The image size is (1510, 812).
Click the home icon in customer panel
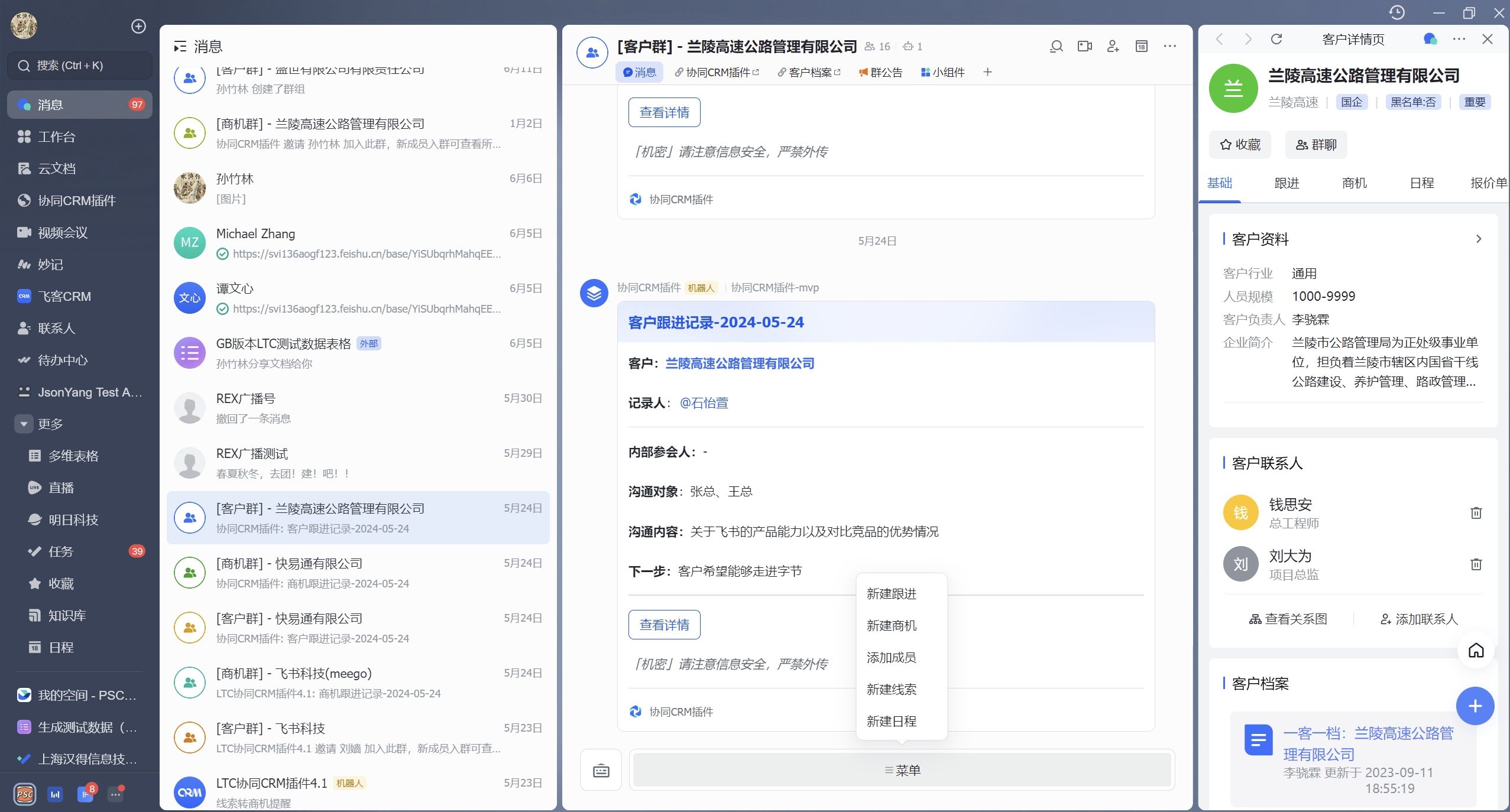1476,650
